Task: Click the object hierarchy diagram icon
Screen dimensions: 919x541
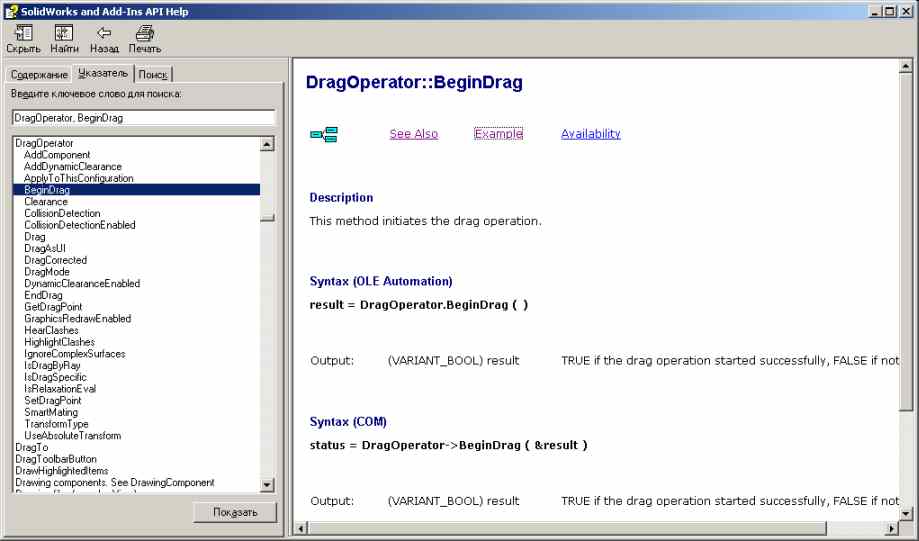Action: point(323,135)
